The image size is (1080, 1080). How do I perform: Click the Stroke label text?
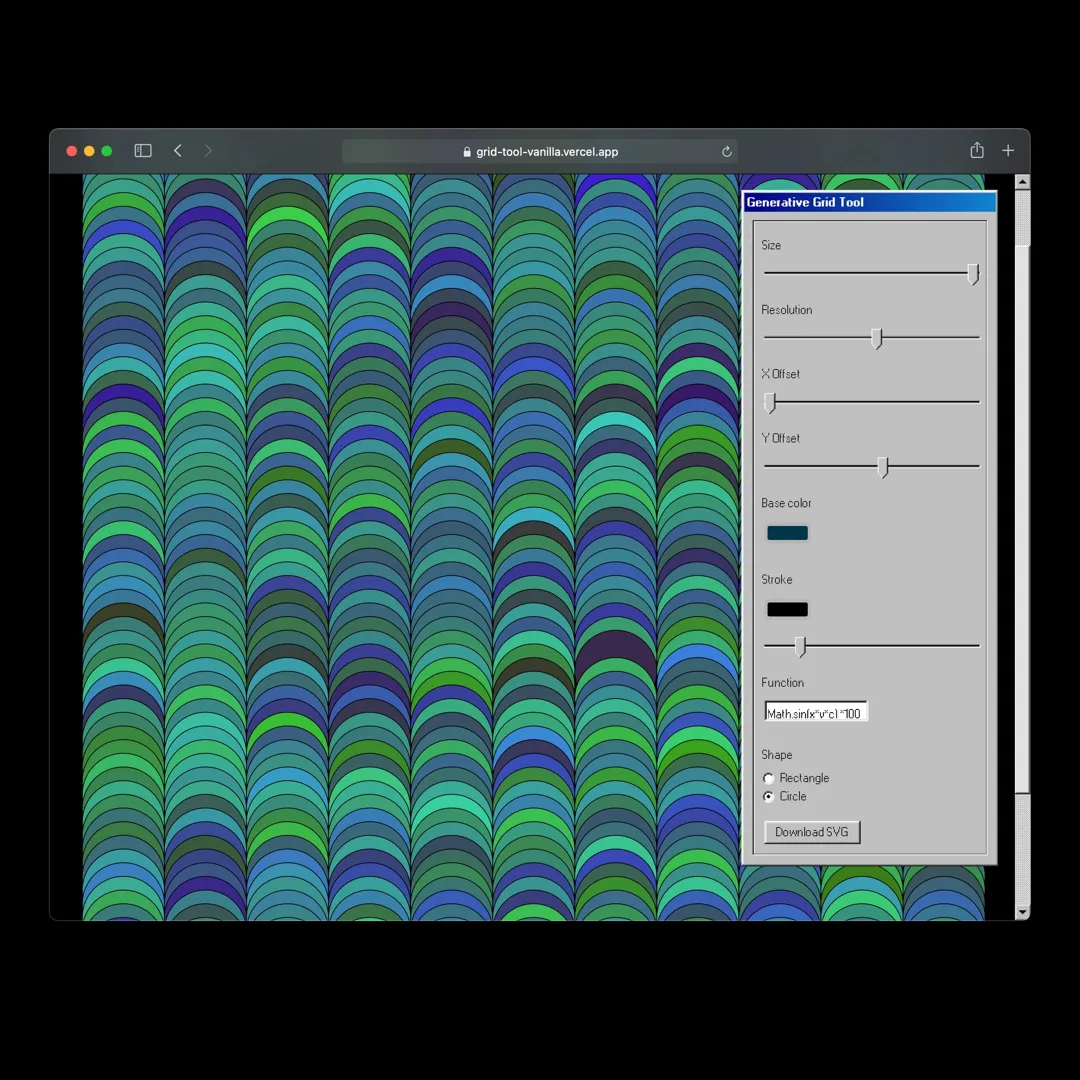[776, 579]
